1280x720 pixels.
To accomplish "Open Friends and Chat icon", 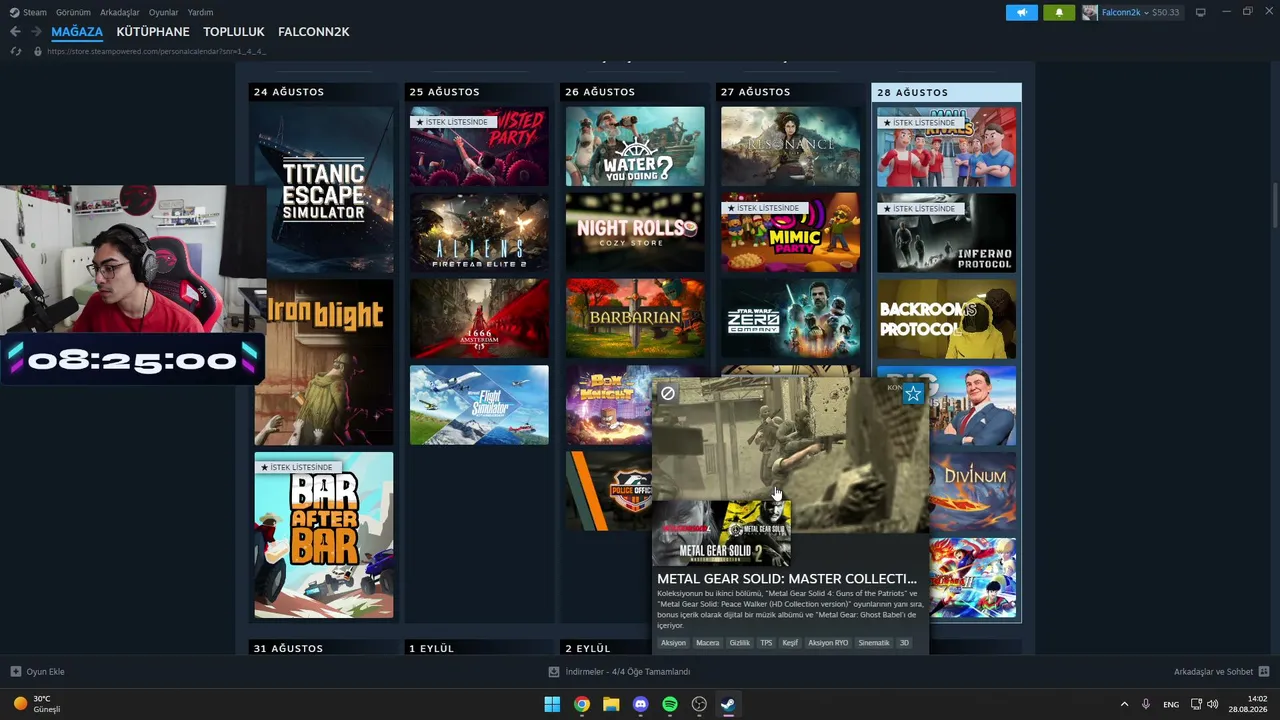I will pyautogui.click(x=1264, y=672).
